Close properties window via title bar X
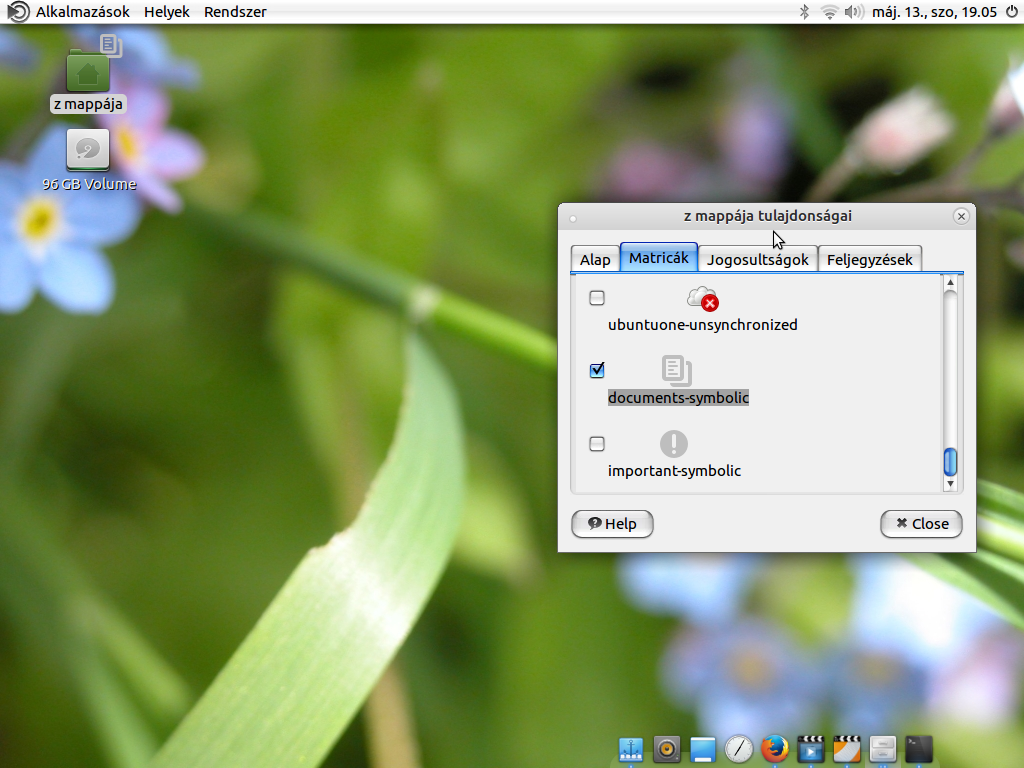 coord(961,216)
